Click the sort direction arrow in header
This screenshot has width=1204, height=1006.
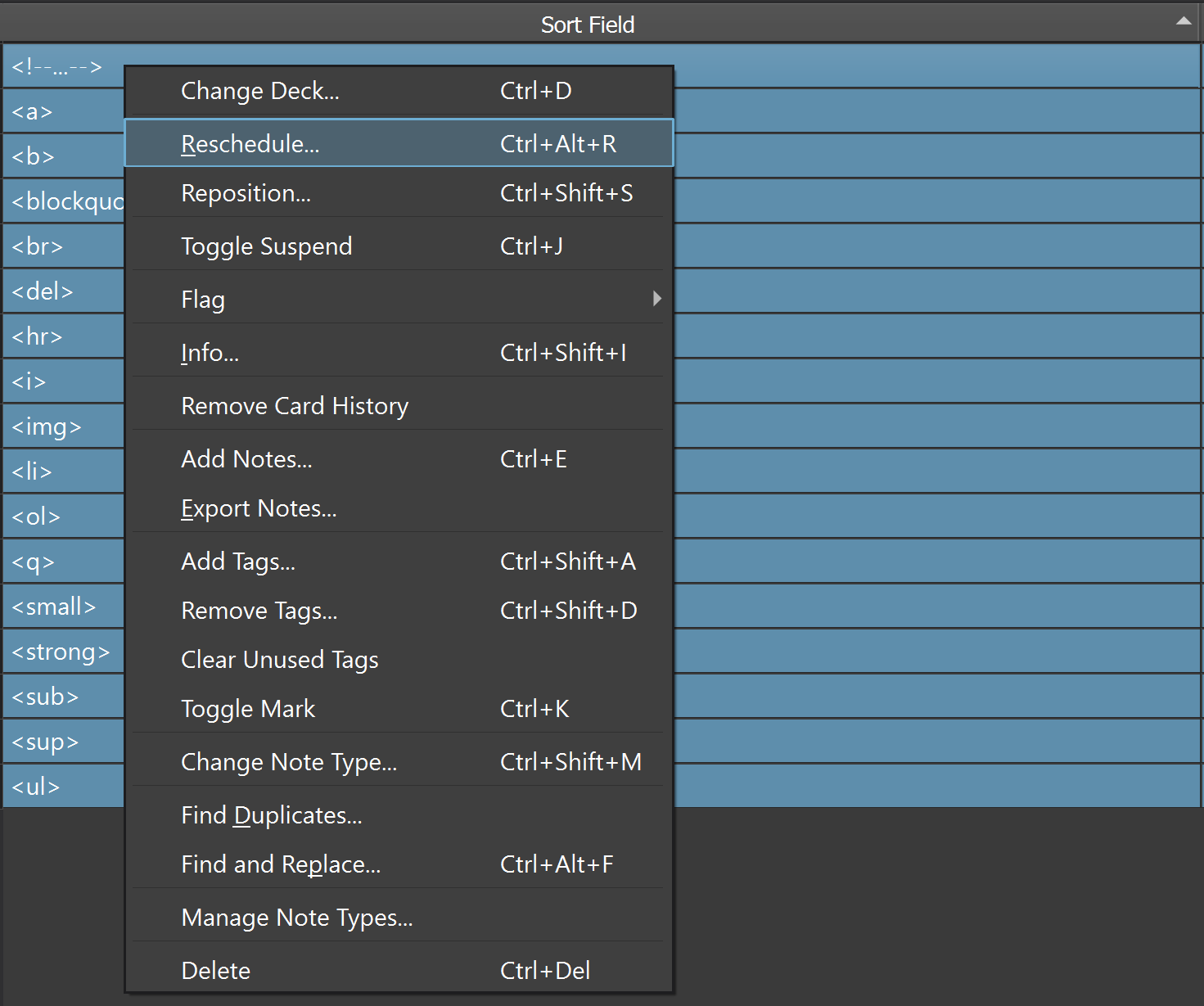pos(1184,21)
